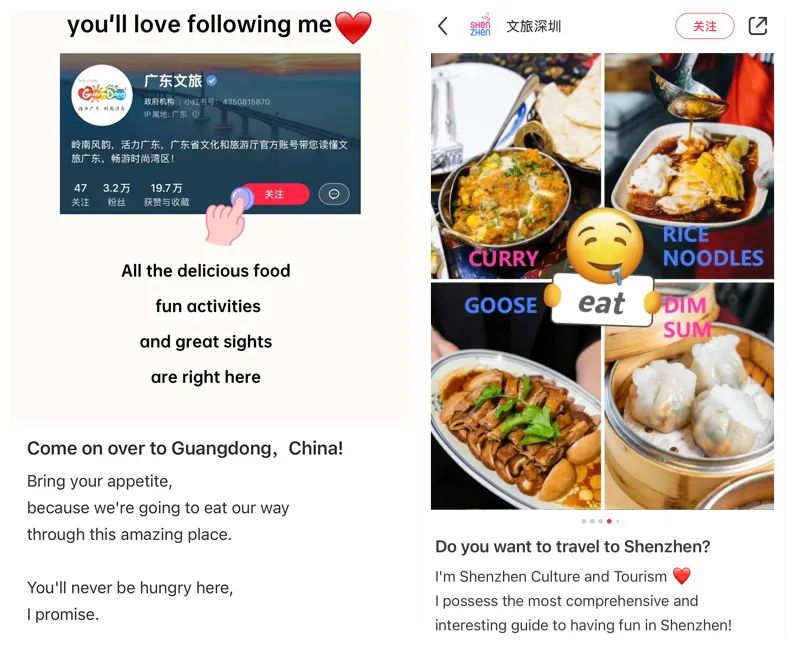Open the share icon at top right

pyautogui.click(x=757, y=26)
